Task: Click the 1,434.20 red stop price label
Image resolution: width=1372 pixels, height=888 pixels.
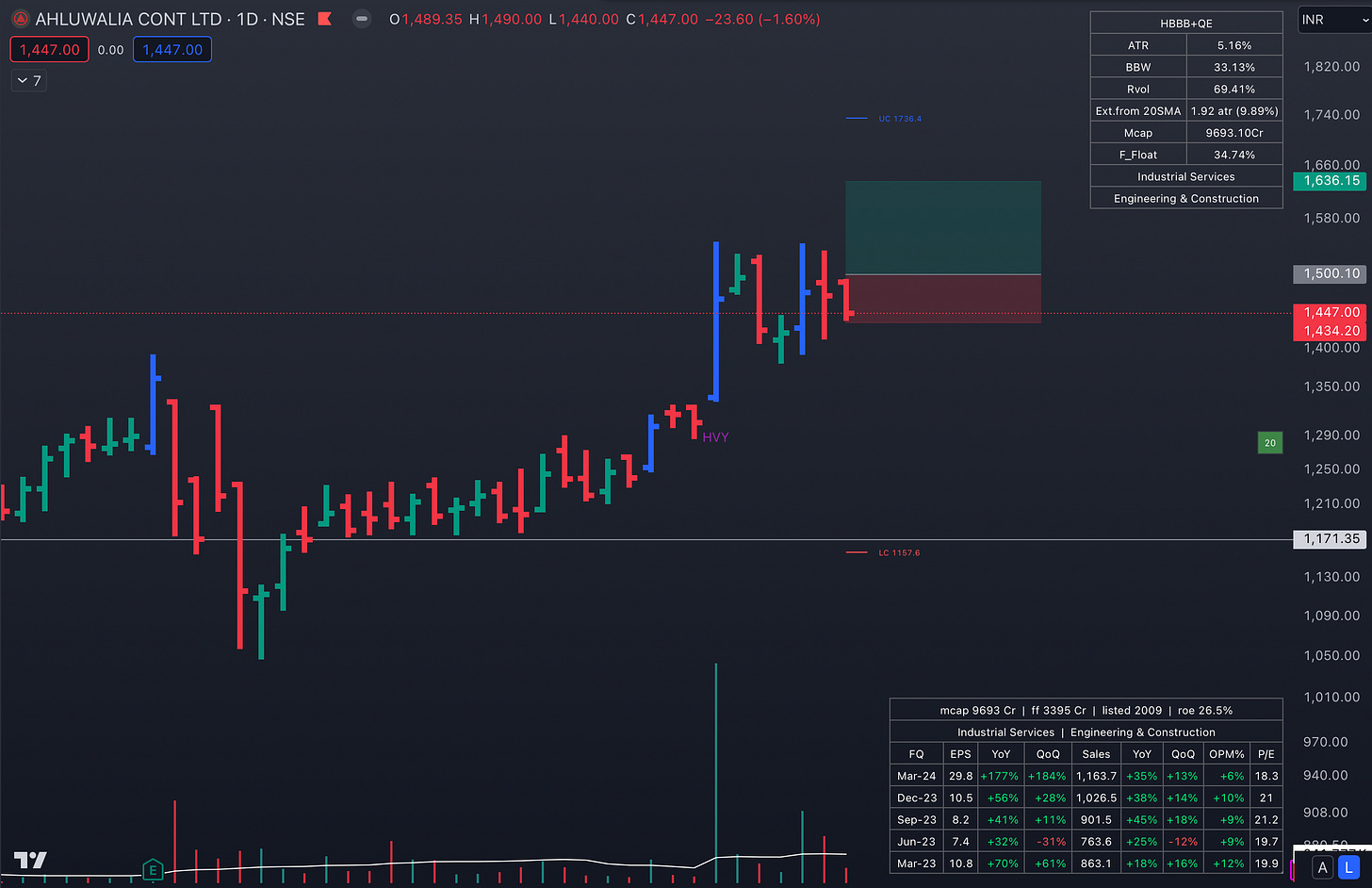Action: [1331, 331]
